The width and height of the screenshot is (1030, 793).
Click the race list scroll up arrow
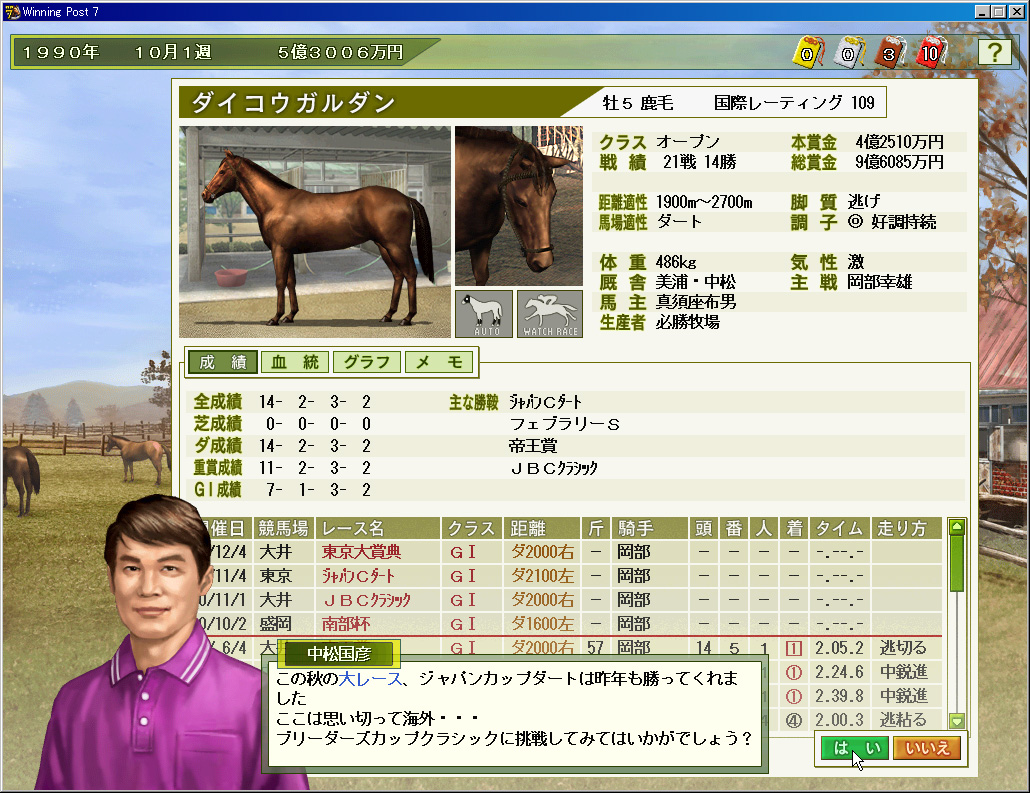(957, 526)
